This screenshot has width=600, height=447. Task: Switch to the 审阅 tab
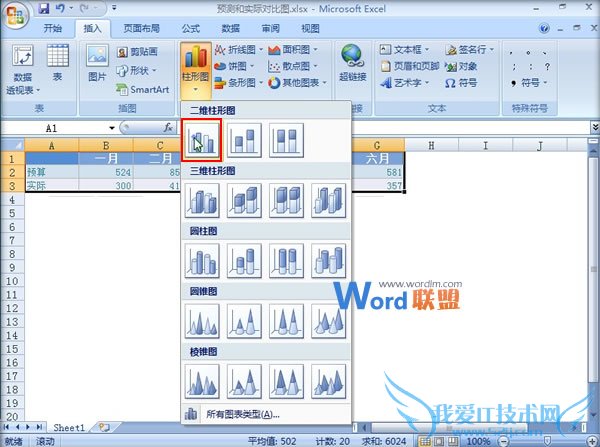[271, 28]
